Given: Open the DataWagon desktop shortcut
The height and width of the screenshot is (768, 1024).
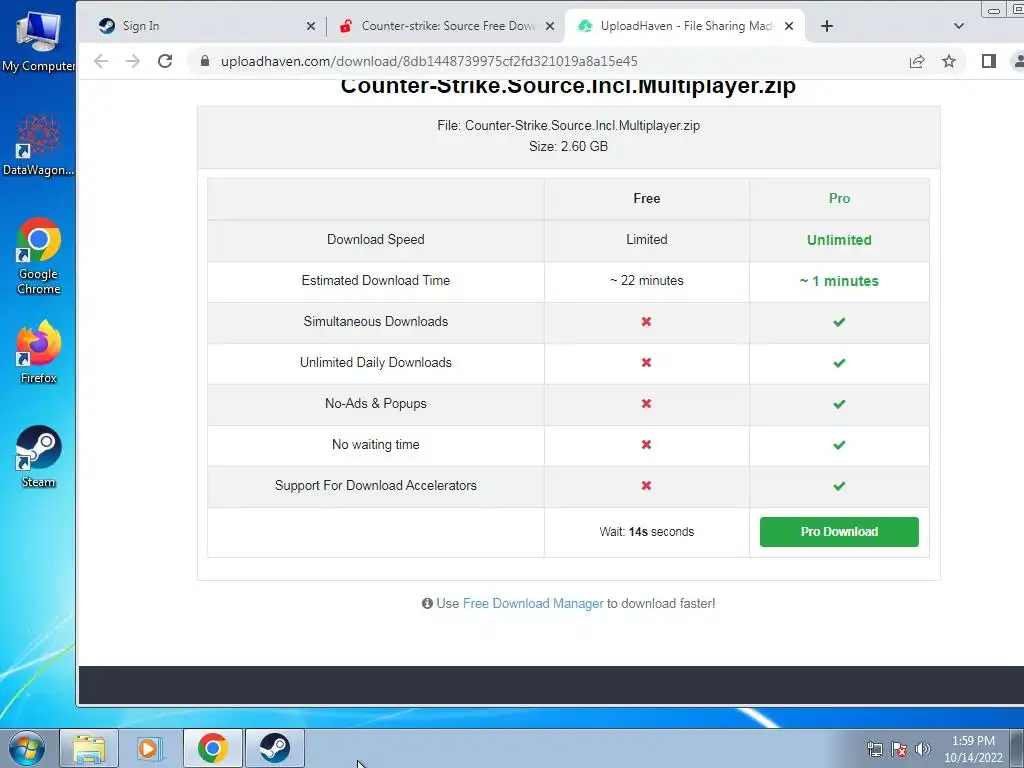Looking at the screenshot, I should 38,145.
